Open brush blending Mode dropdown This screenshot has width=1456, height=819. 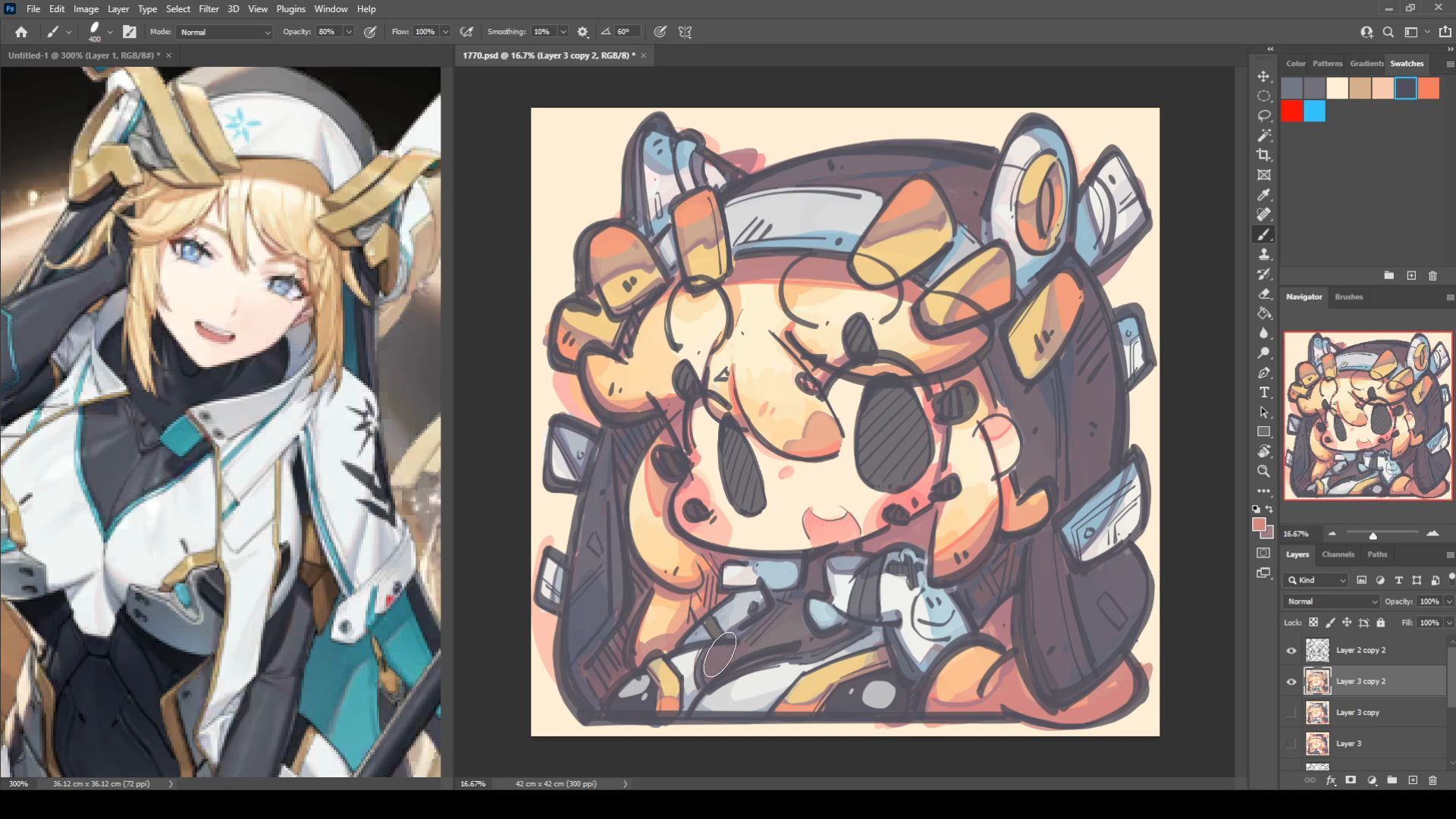pyautogui.click(x=225, y=32)
